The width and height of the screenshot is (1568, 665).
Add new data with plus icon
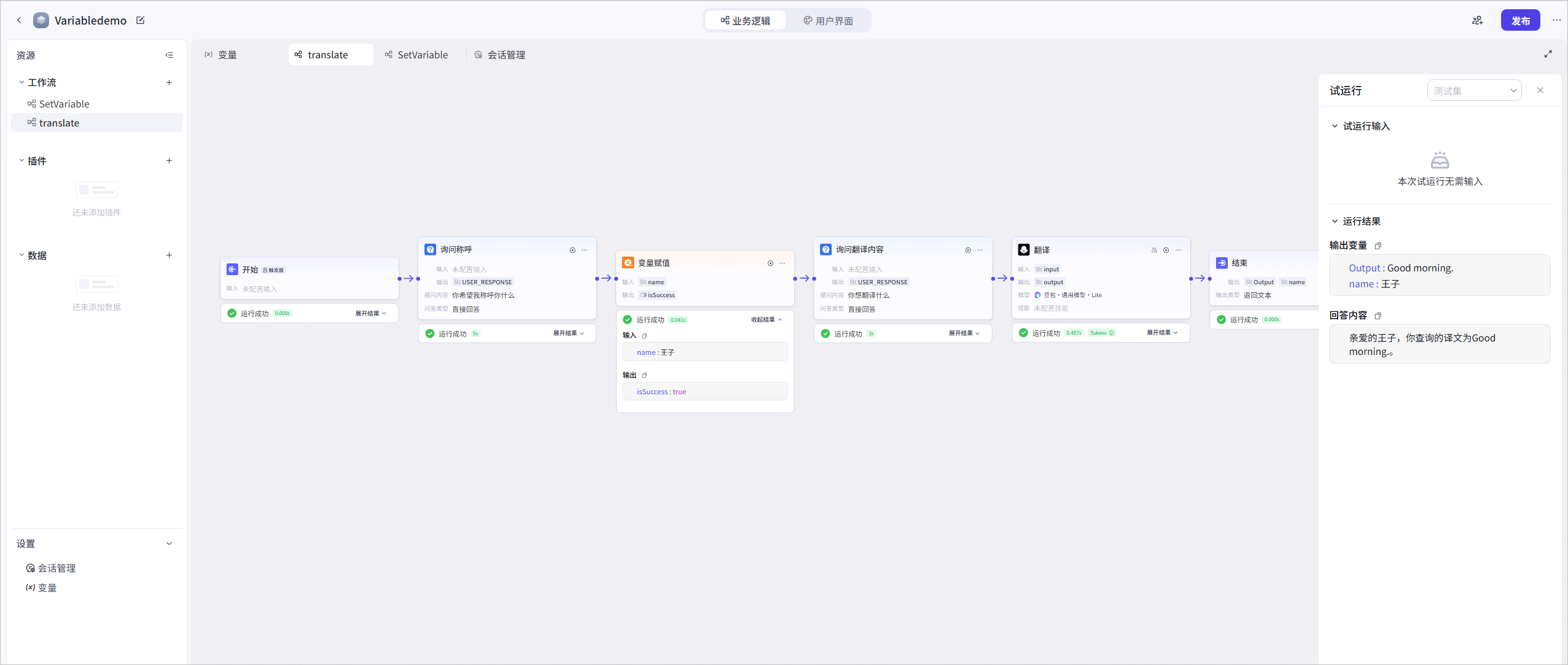tap(169, 255)
